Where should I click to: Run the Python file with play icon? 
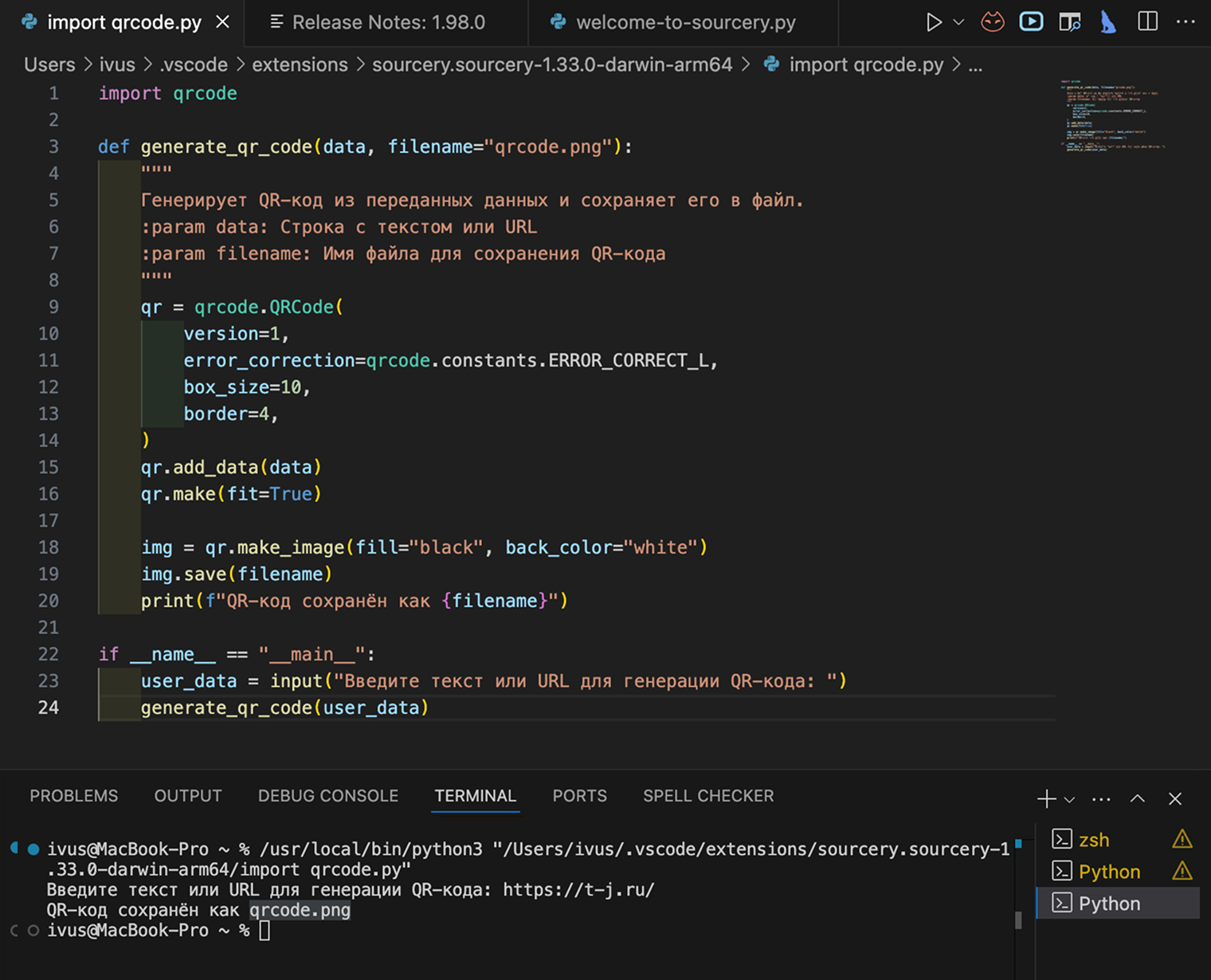pos(933,22)
